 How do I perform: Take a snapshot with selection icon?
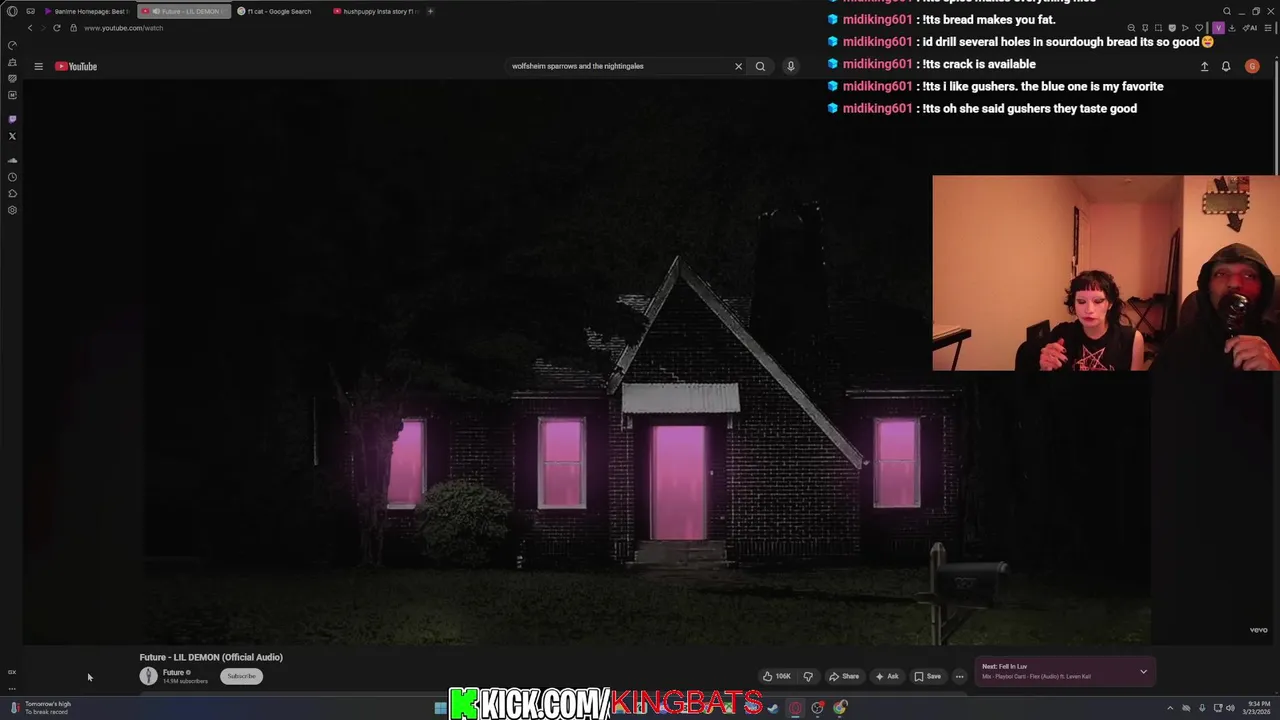pos(1158,28)
